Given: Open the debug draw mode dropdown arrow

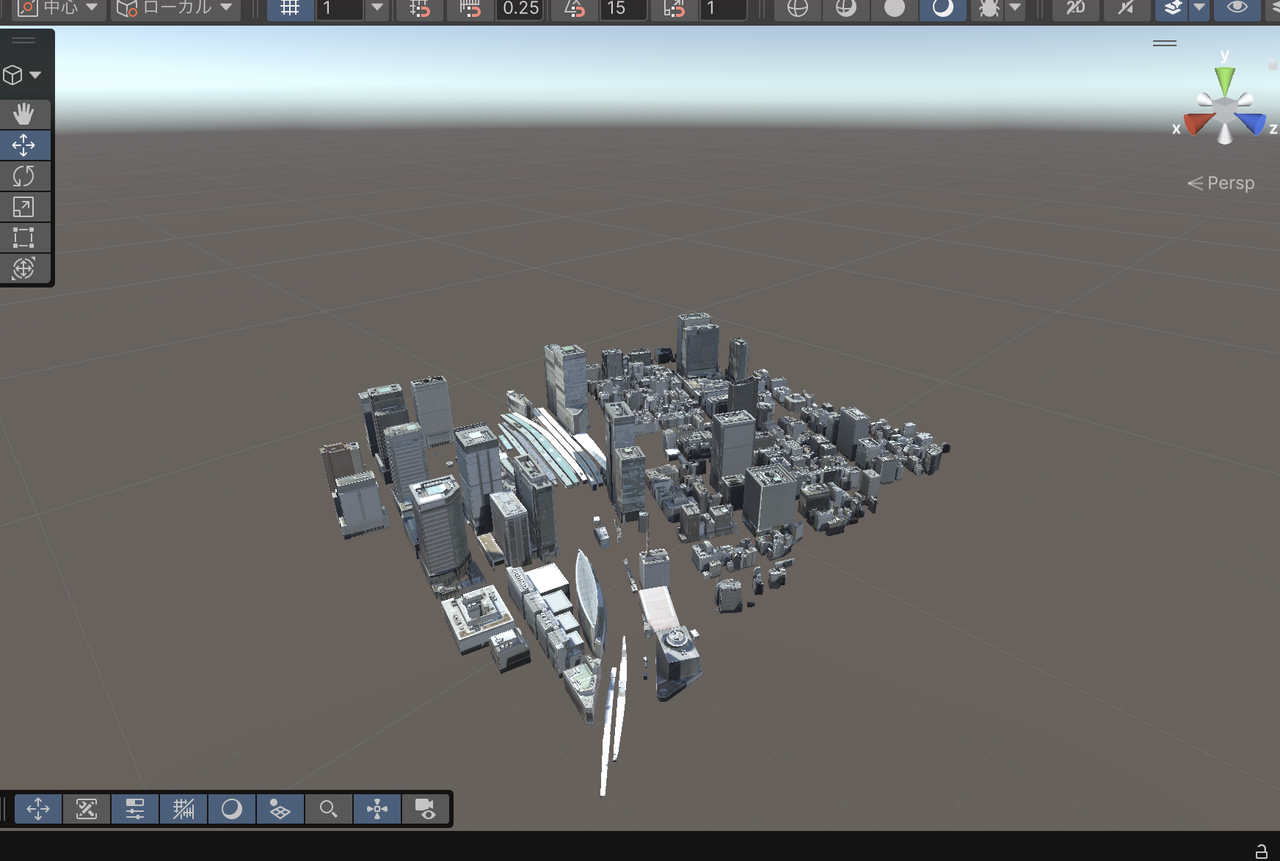Looking at the screenshot, I should tap(1016, 9).
